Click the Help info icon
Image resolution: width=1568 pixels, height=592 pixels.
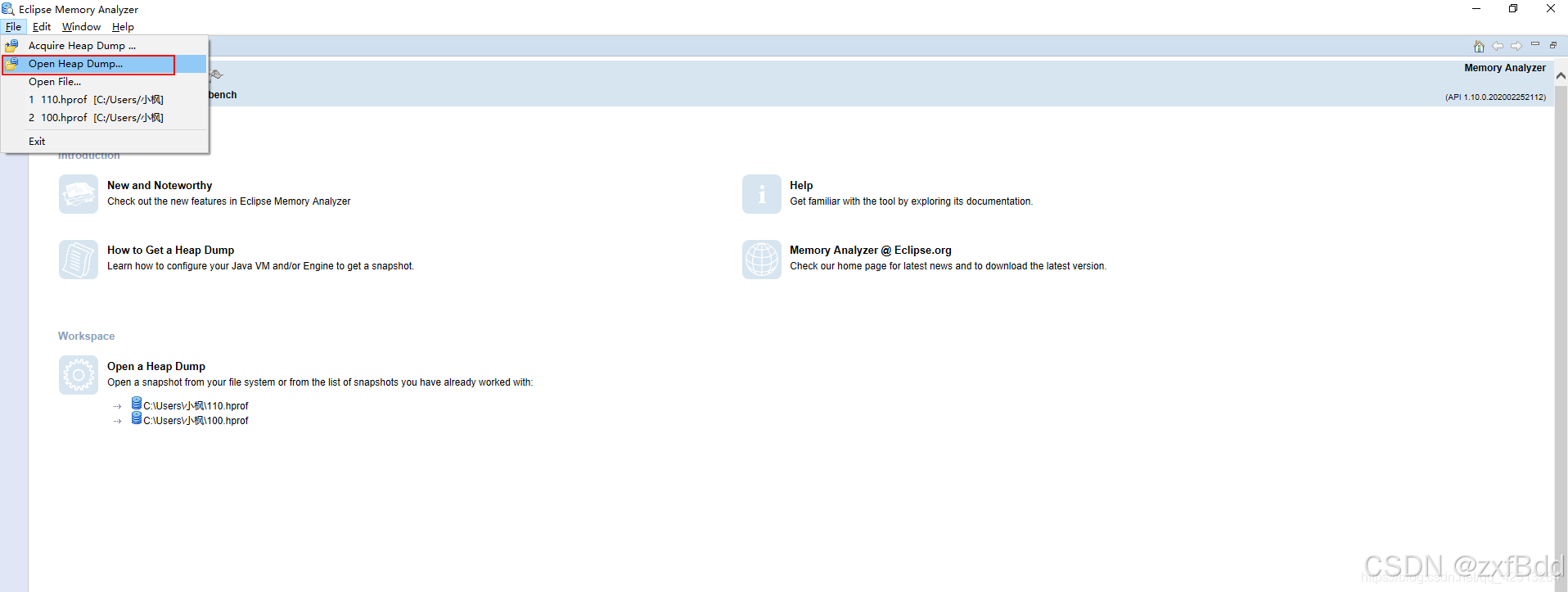coord(762,194)
